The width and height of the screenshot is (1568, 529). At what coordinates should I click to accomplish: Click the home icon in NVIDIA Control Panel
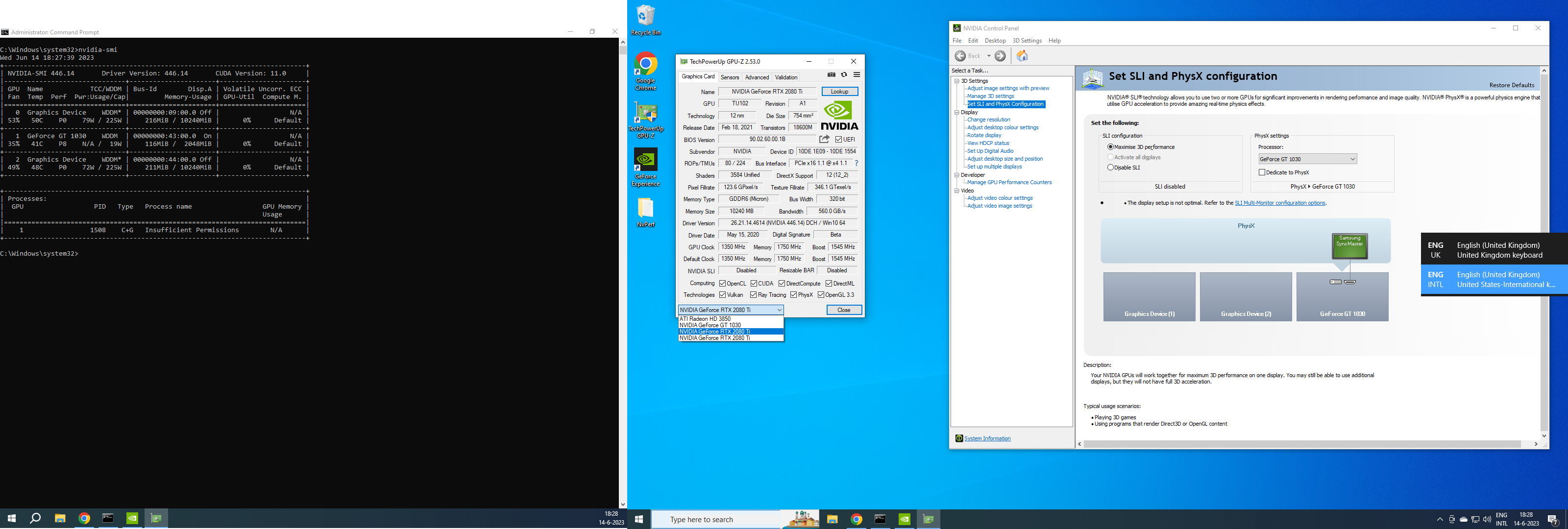click(x=1022, y=55)
